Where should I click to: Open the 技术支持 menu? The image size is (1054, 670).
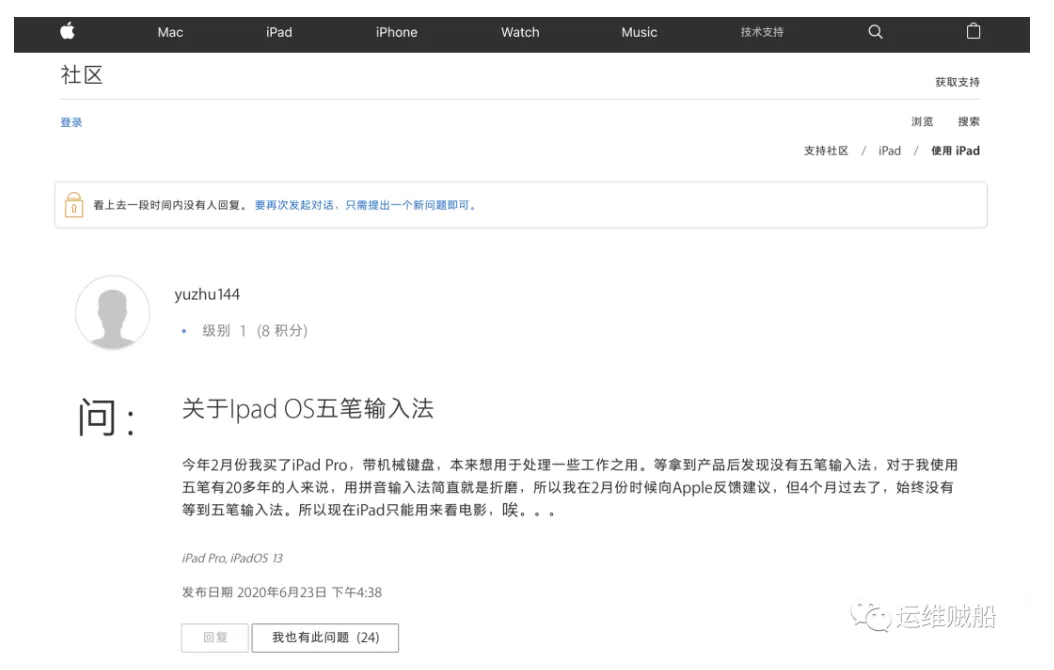pyautogui.click(x=762, y=32)
